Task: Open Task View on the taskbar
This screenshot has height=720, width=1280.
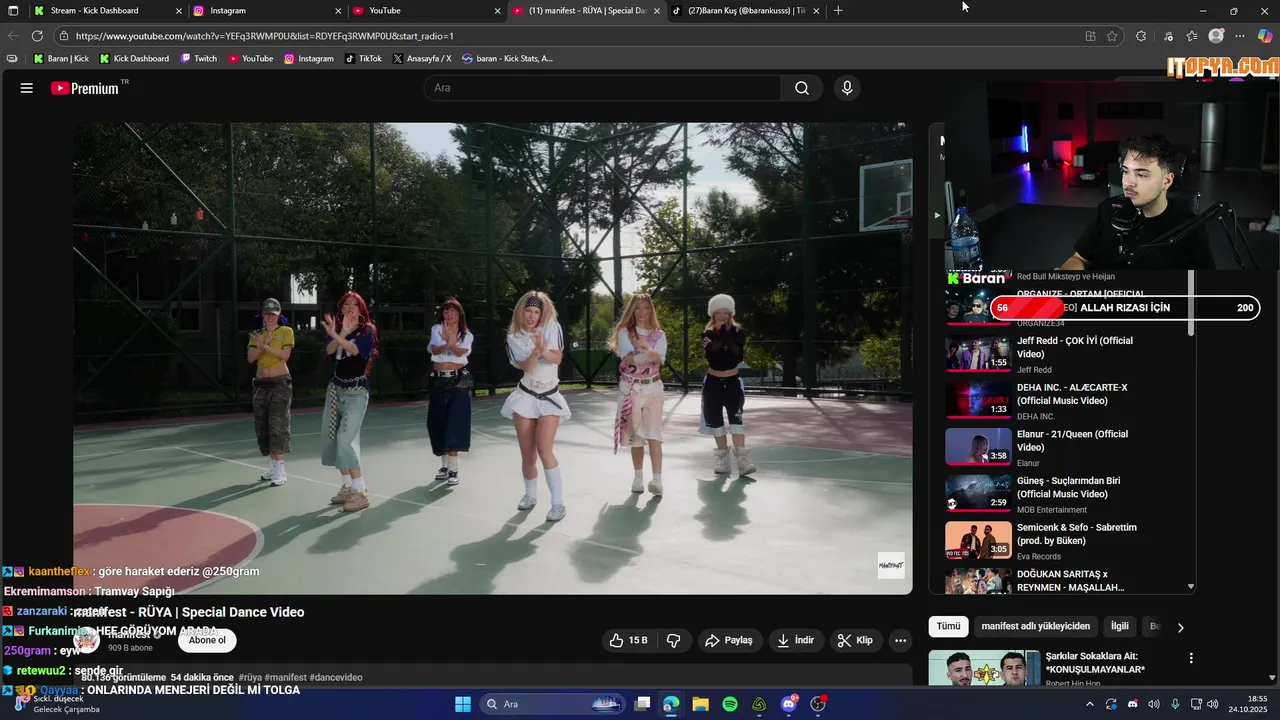Action: click(643, 704)
